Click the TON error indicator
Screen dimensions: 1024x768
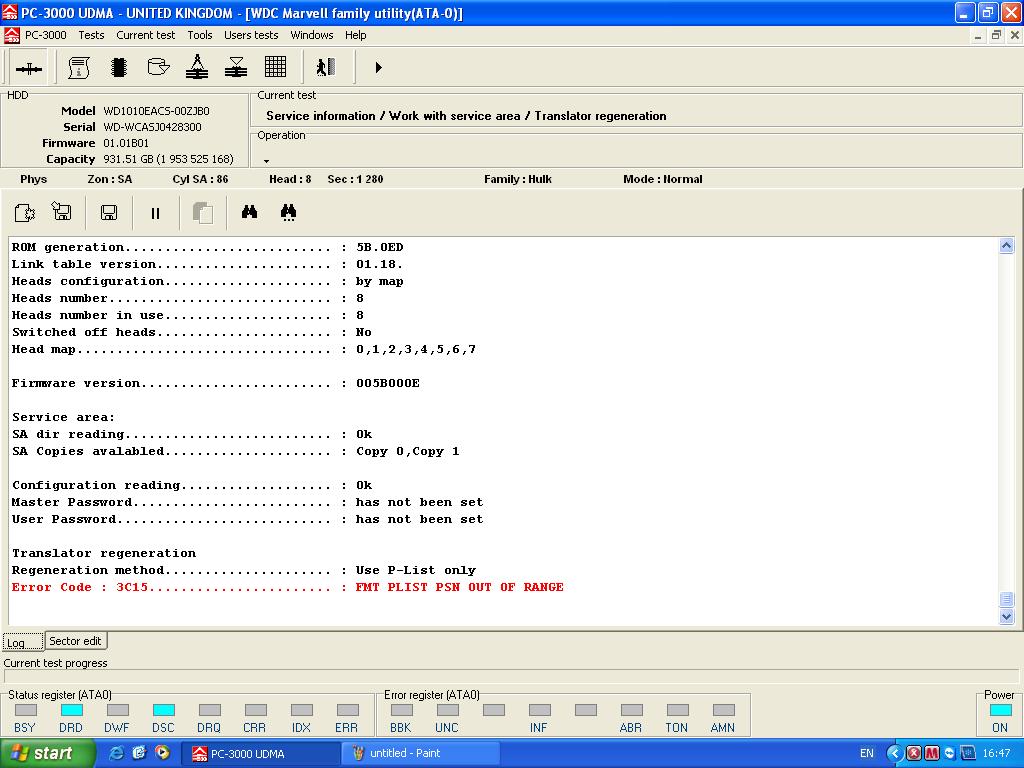point(677,710)
